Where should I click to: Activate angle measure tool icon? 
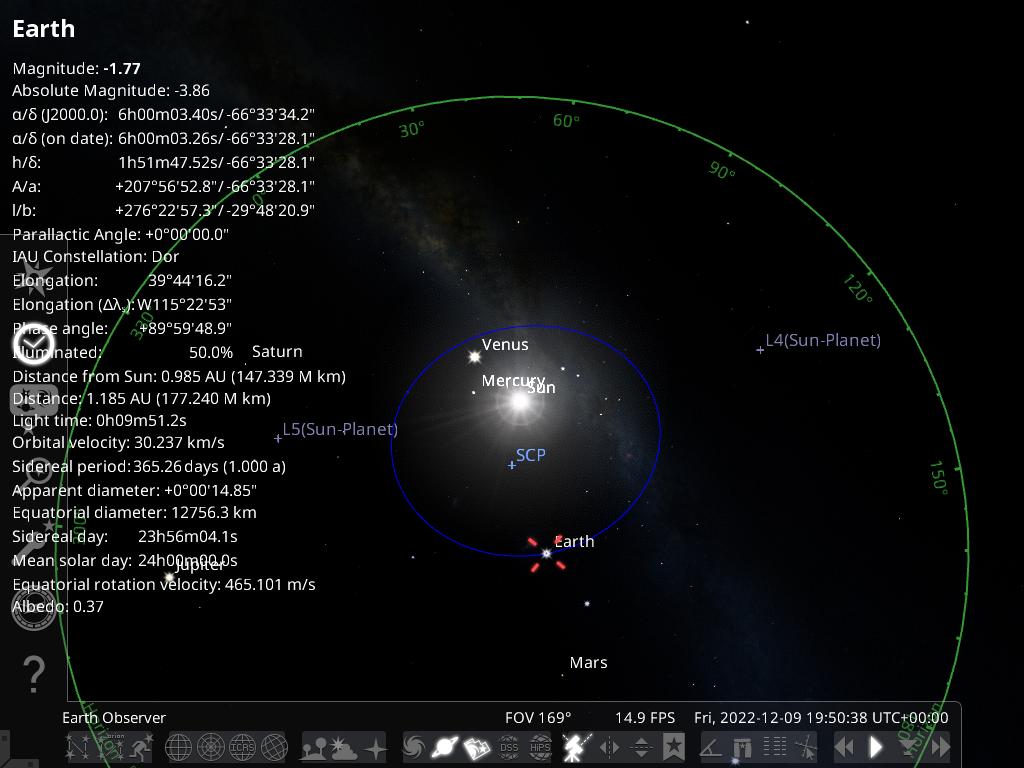tap(711, 746)
